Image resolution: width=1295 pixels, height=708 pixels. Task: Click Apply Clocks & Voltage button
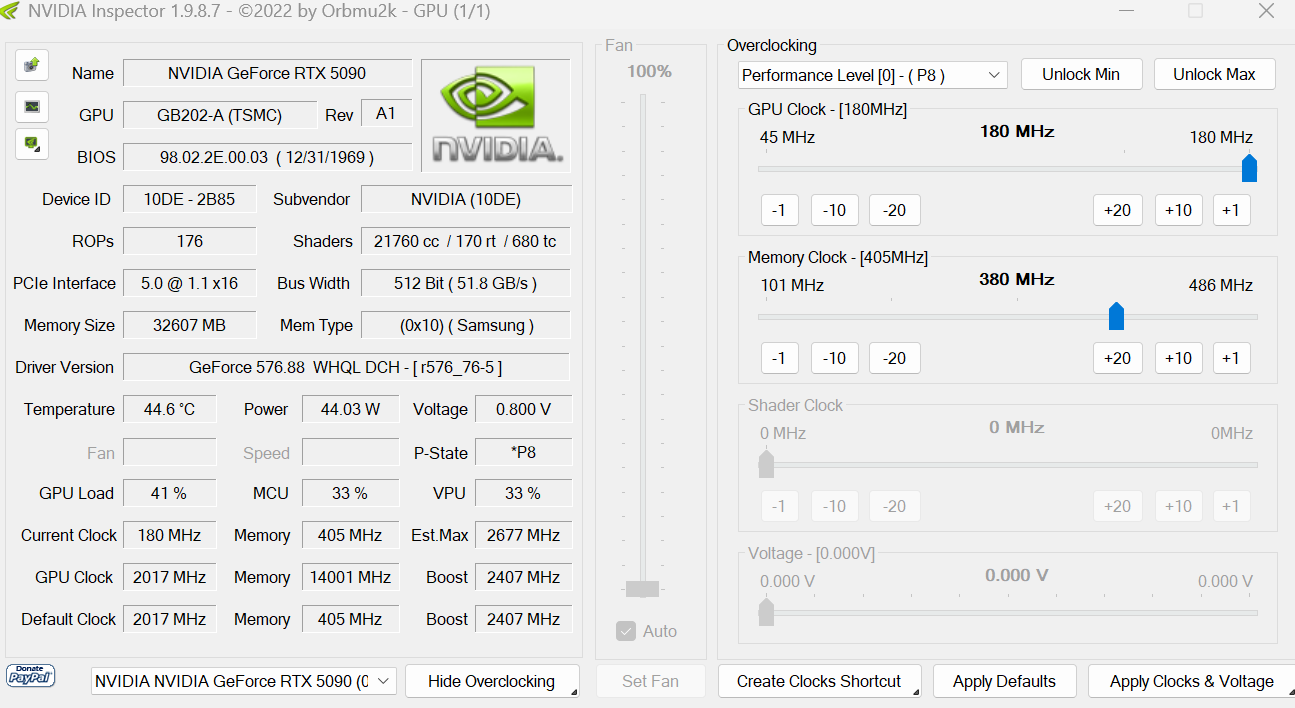coord(1191,681)
